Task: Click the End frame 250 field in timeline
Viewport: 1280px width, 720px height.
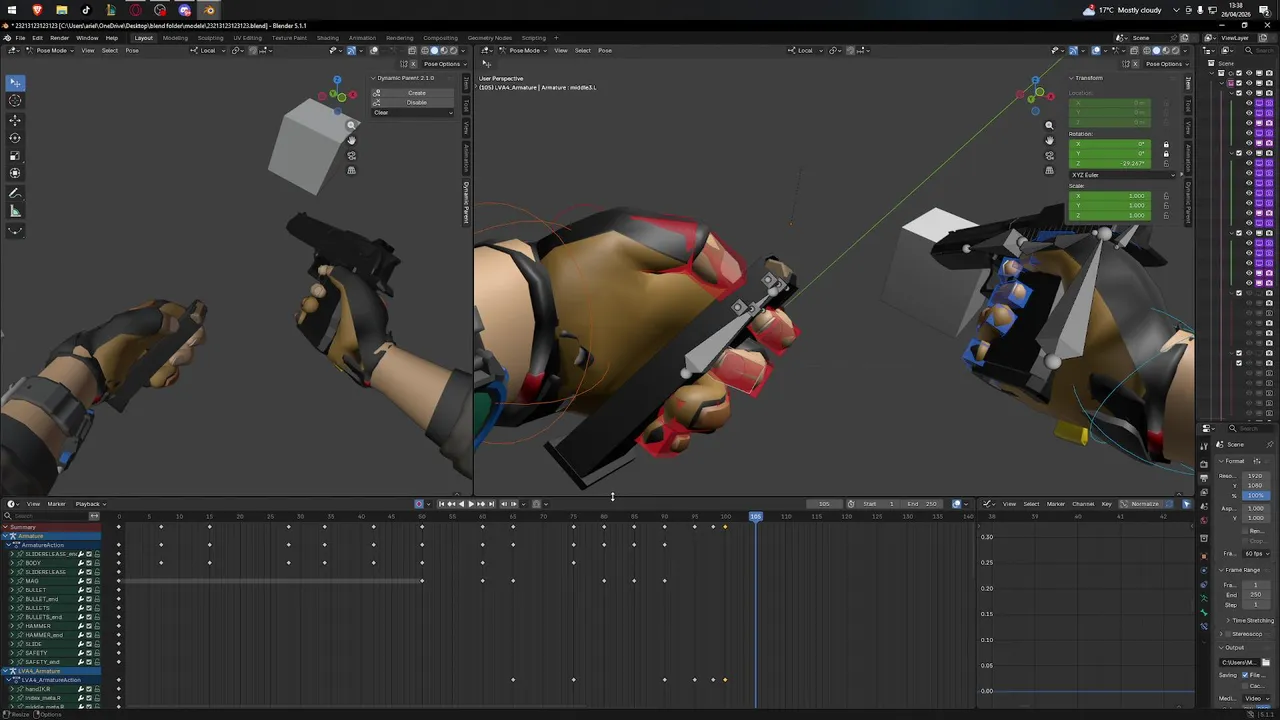Action: tap(921, 504)
